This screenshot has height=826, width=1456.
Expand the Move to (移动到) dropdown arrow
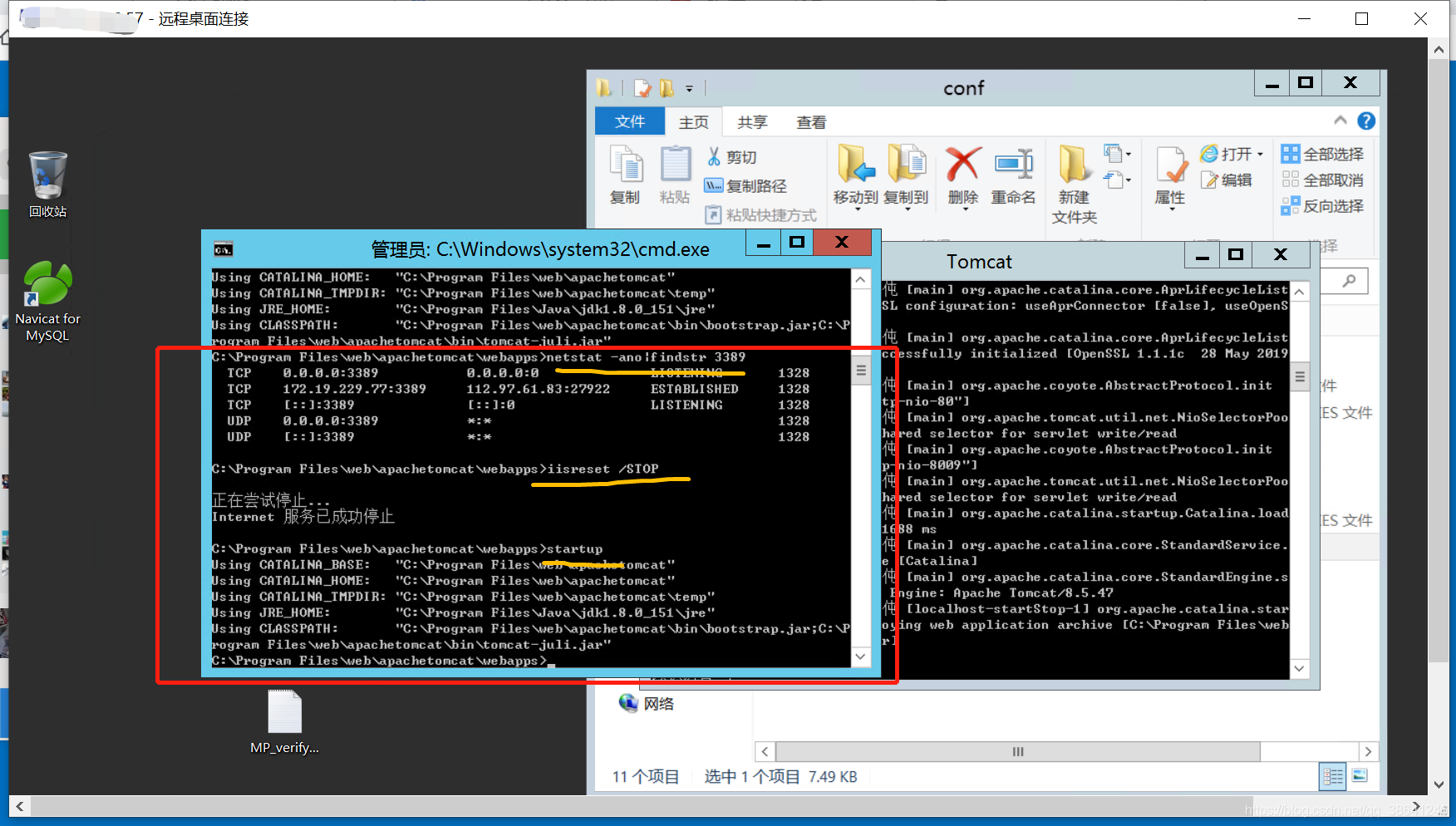tap(857, 209)
